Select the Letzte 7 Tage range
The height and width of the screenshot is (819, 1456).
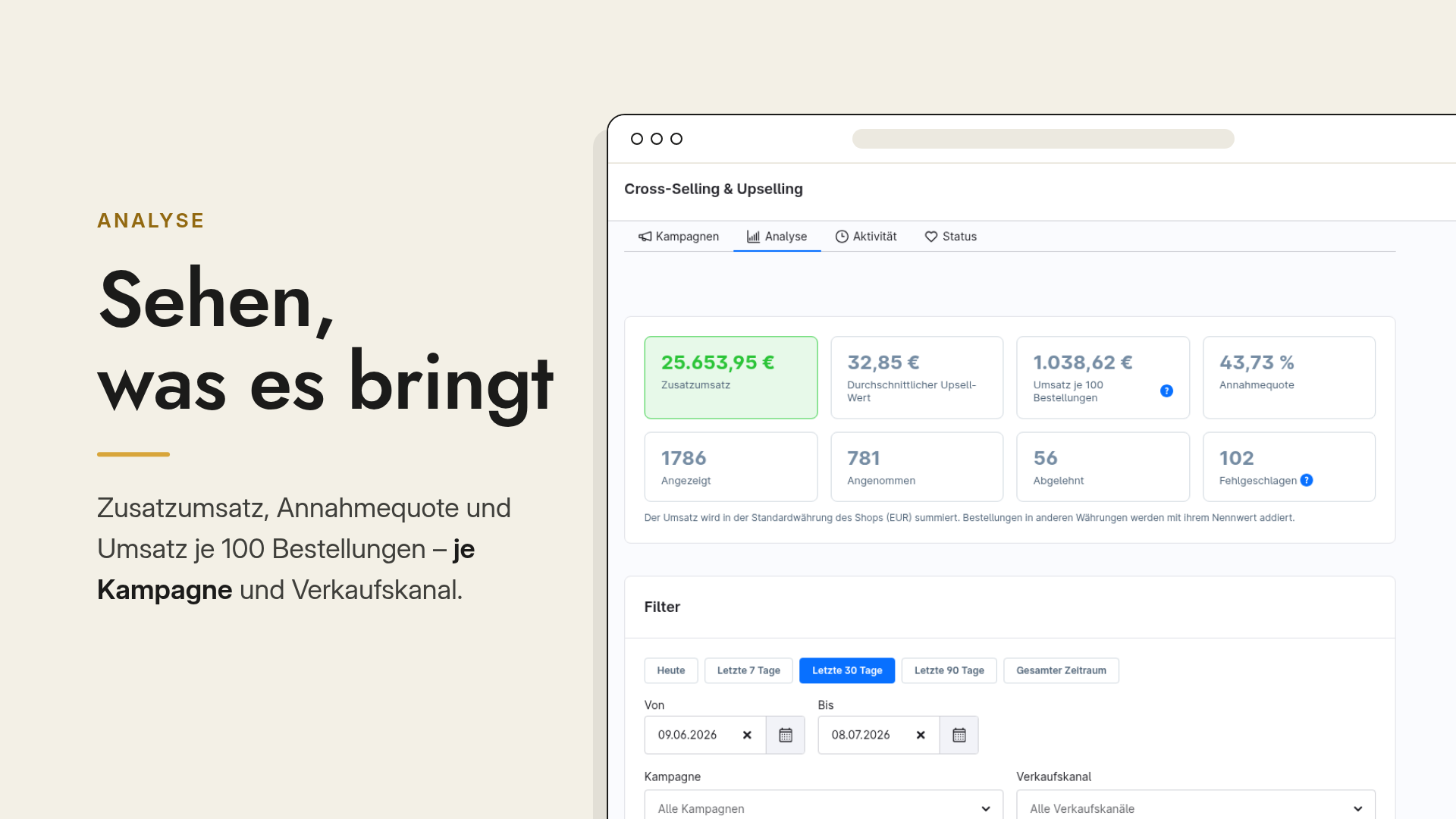coord(748,670)
